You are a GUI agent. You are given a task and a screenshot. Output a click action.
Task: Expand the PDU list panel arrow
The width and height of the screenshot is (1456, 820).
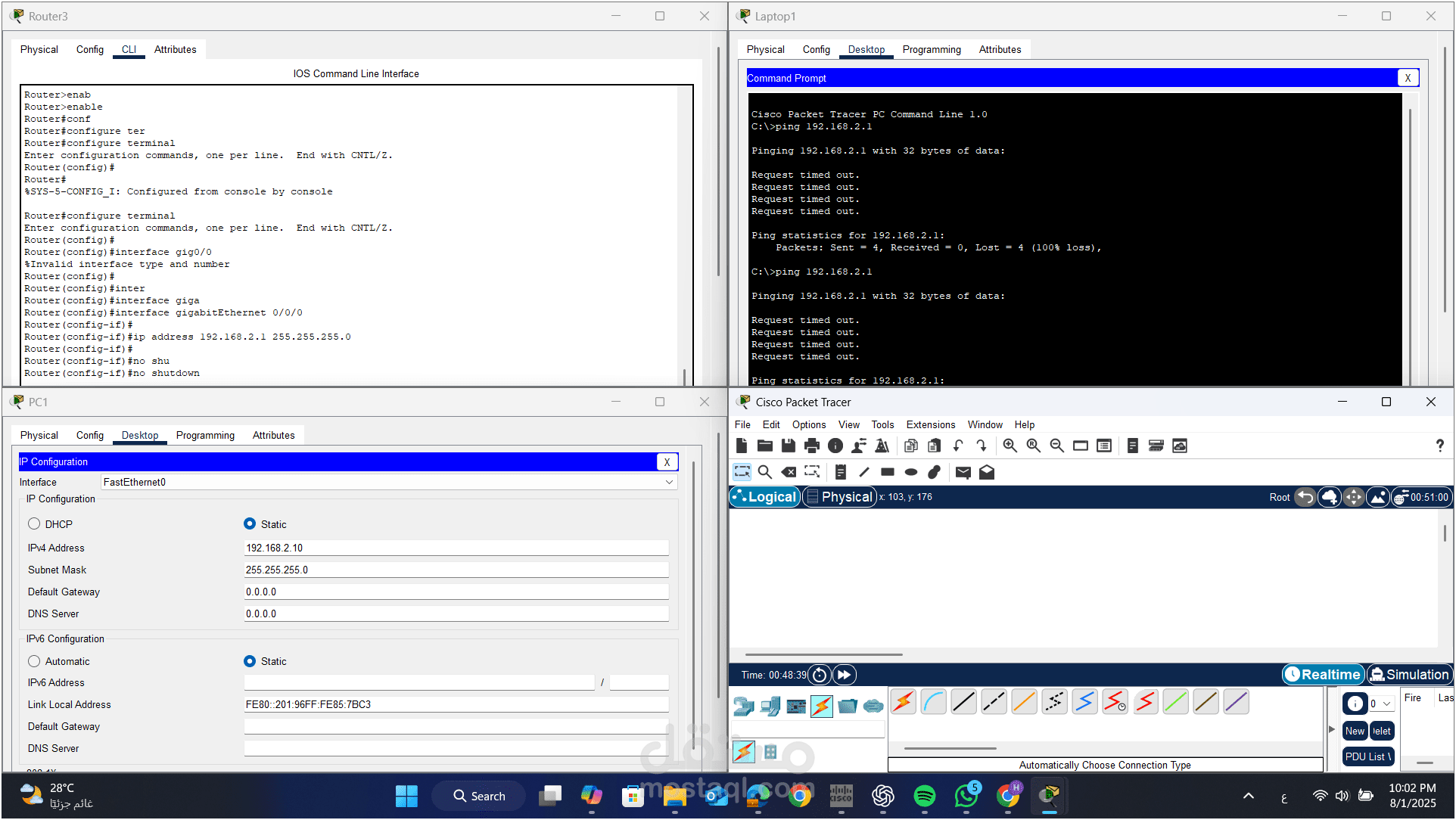click(1332, 730)
